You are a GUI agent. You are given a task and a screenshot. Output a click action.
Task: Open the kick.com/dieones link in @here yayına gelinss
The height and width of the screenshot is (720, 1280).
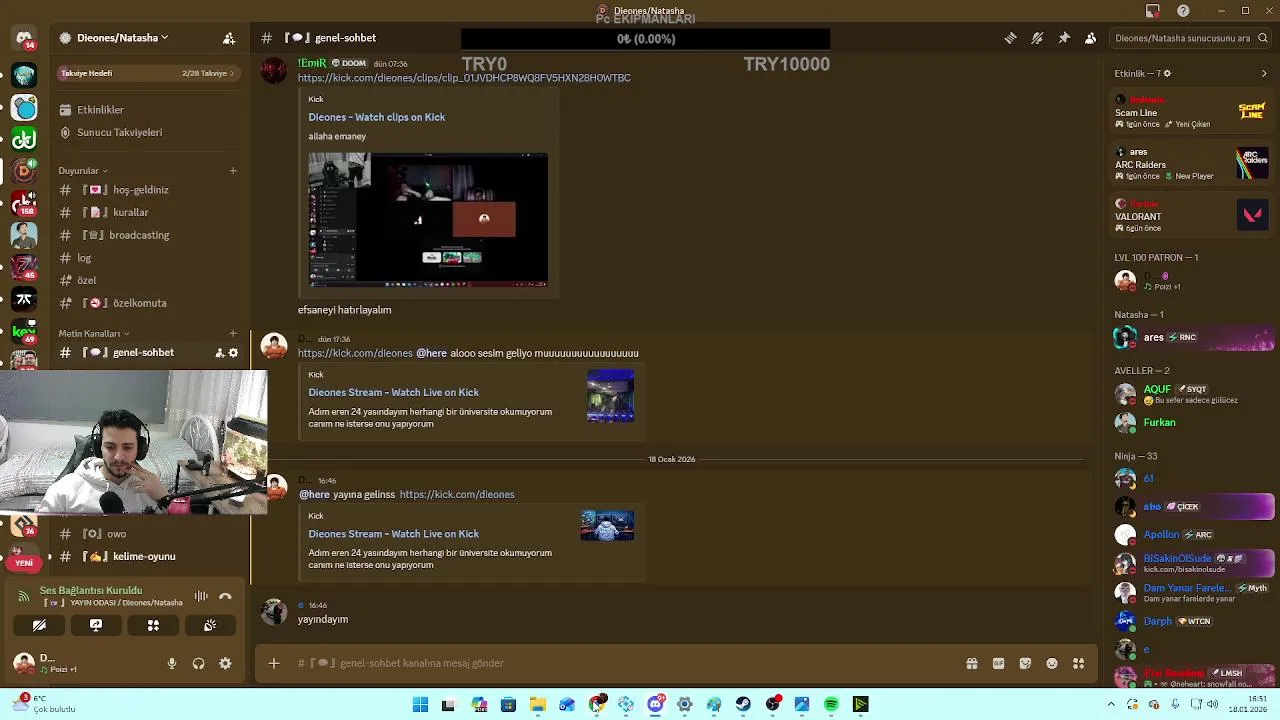point(457,494)
